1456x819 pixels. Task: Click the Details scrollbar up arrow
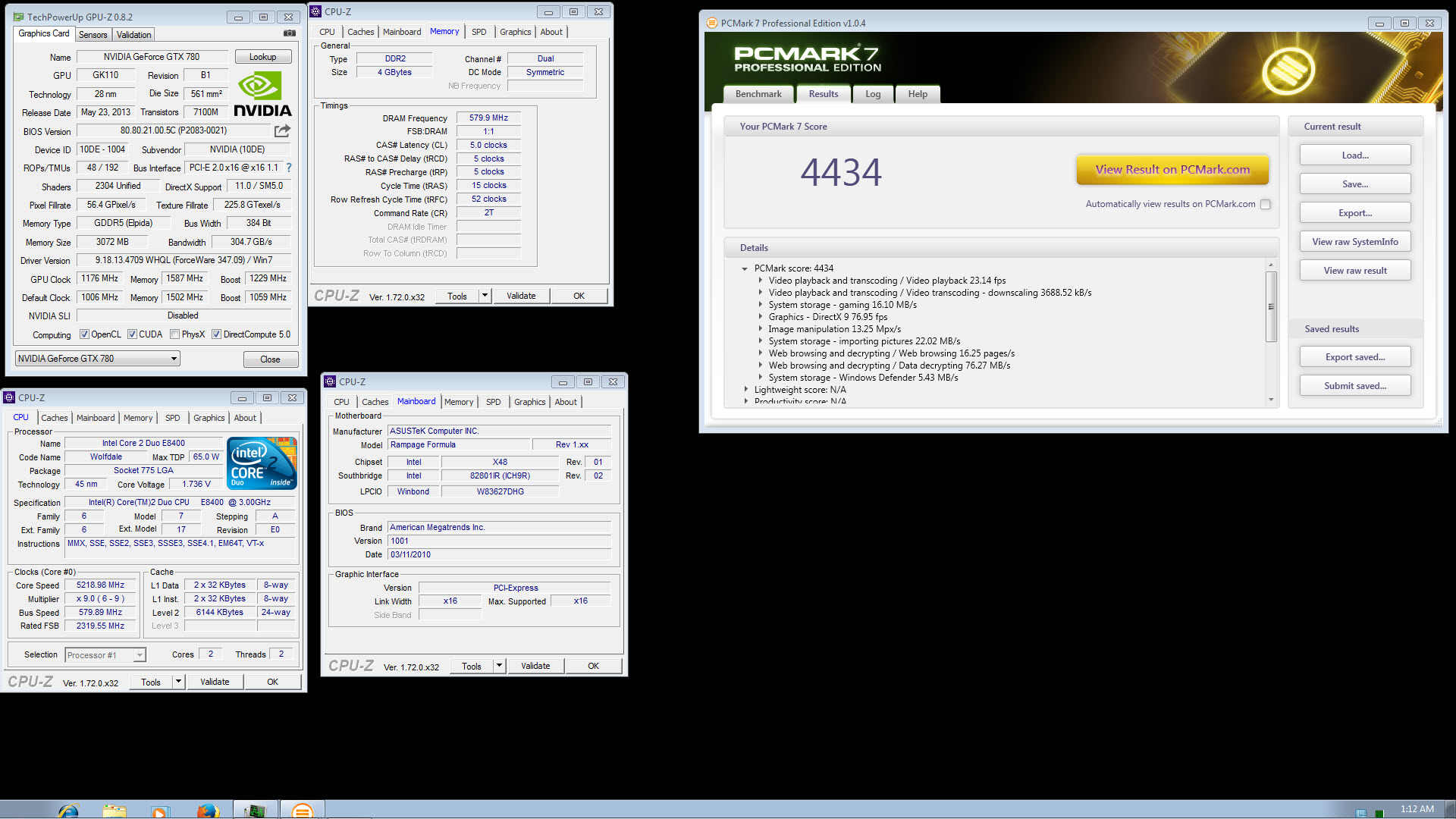1271,265
